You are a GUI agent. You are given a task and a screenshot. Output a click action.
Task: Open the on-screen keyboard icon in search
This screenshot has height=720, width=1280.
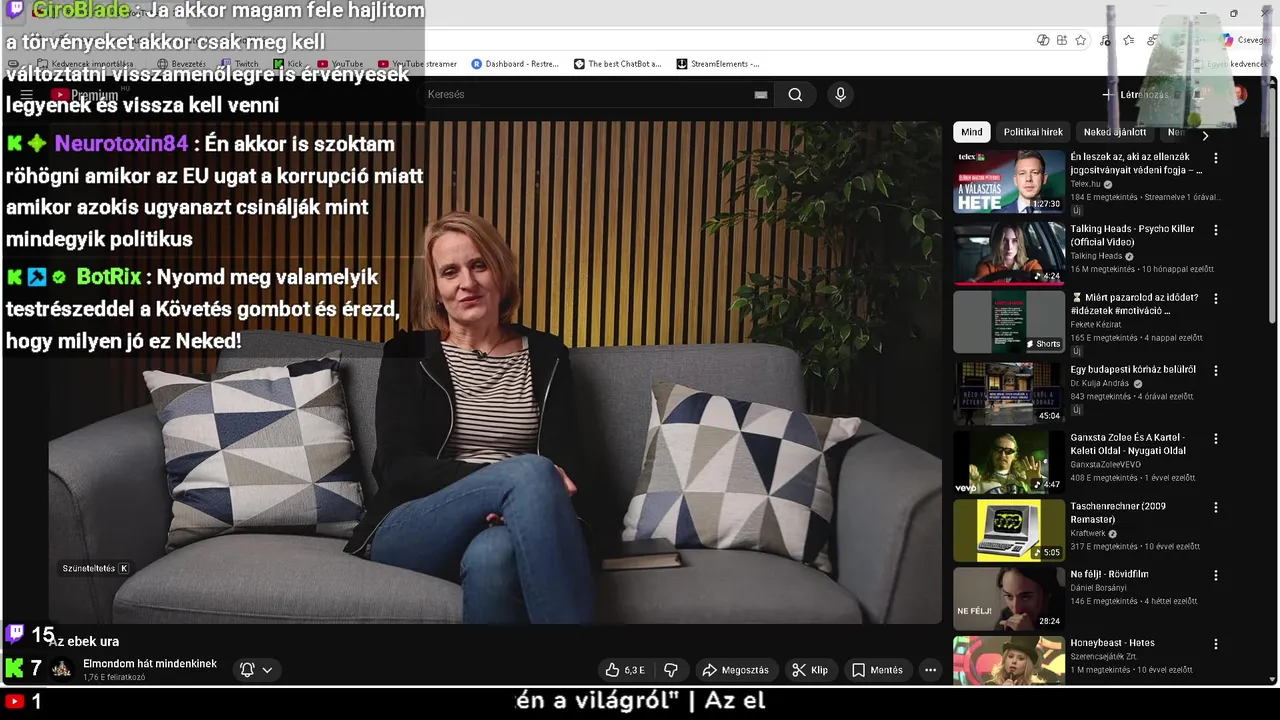pos(761,95)
